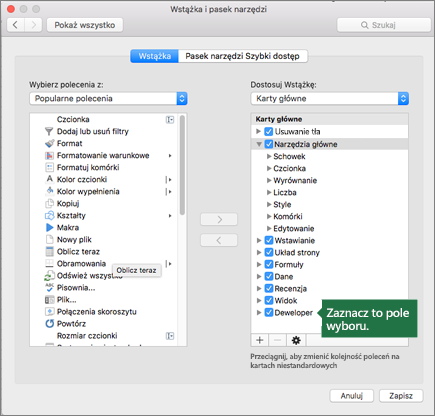Select the Edytowanie group in the tree
The width and height of the screenshot is (435, 416).
[x=294, y=228]
